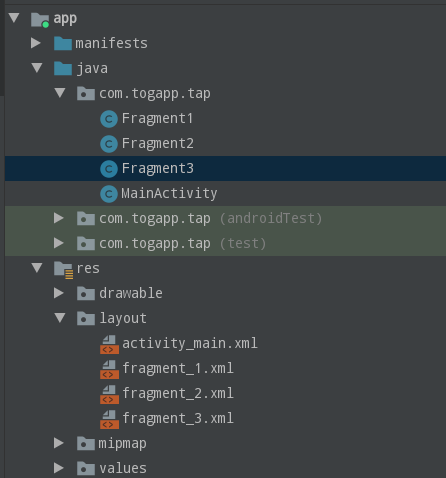The height and width of the screenshot is (478, 446).
Task: Select the MainActivity class name
Action: coord(169,194)
